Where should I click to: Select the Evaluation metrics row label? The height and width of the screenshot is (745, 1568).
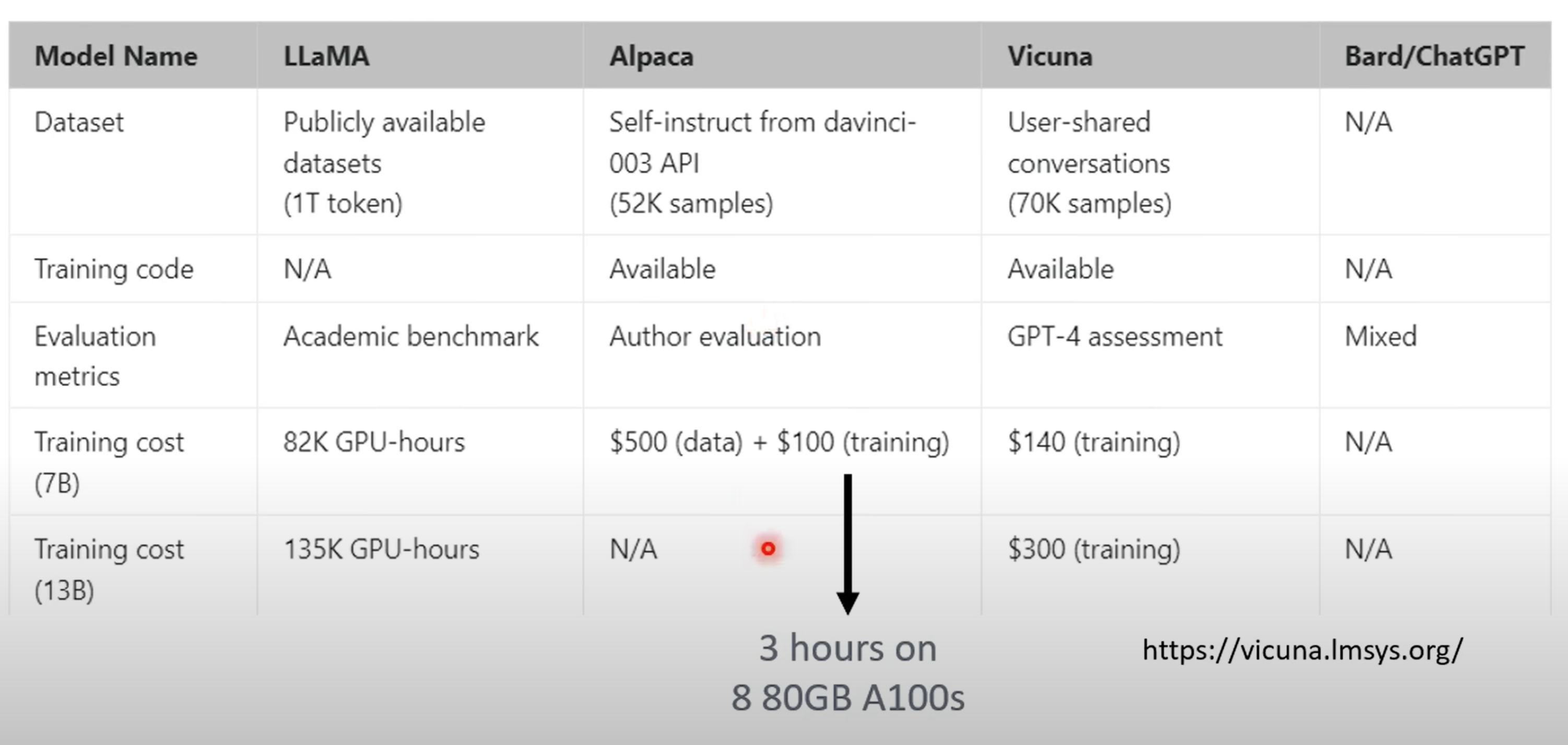point(95,356)
